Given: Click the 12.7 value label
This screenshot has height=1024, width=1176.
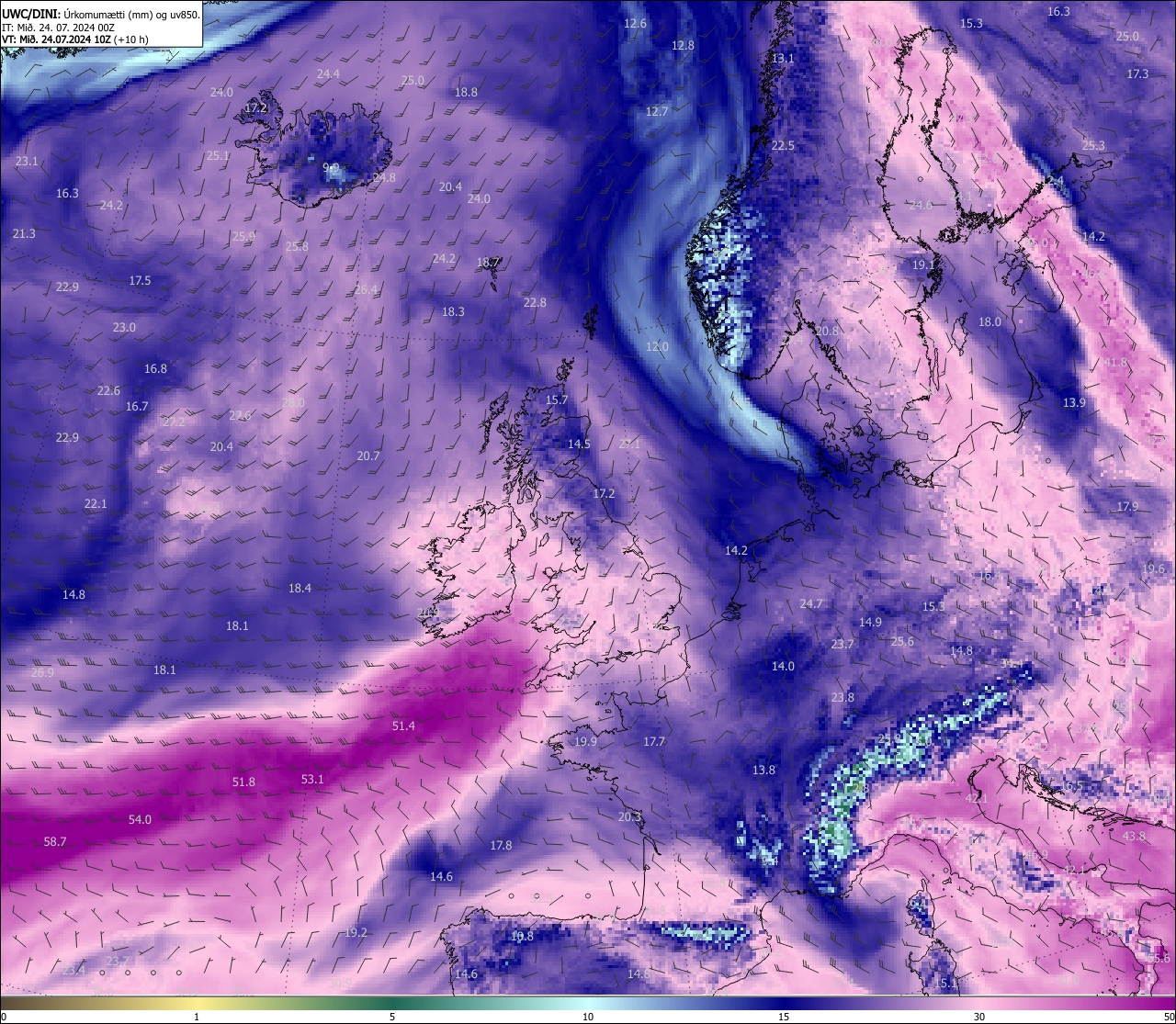Looking at the screenshot, I should tap(657, 111).
